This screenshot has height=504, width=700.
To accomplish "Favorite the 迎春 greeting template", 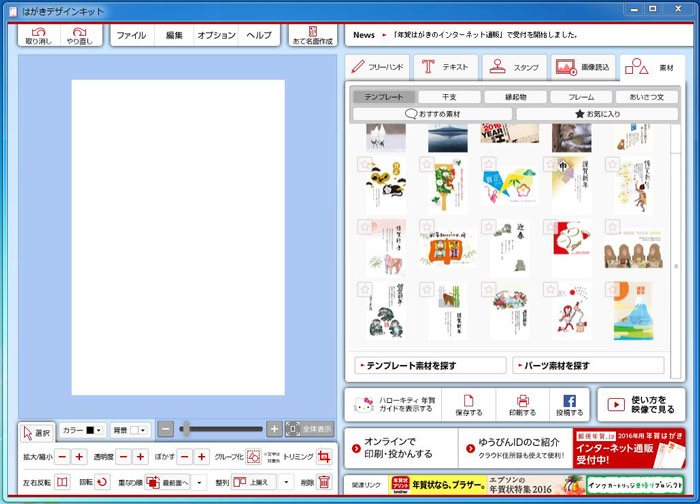I will click(489, 227).
